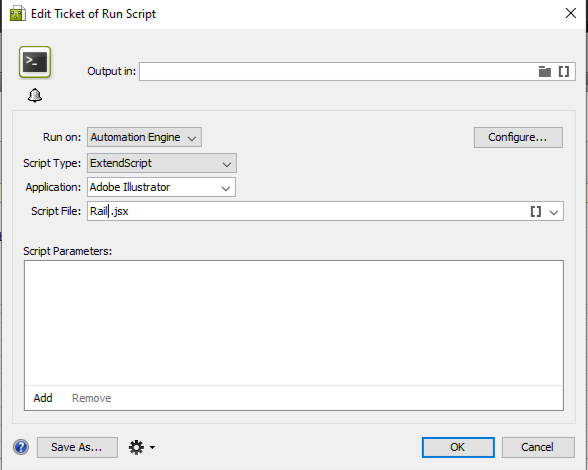Click the Configure... button
588x470 pixels.
click(518, 137)
